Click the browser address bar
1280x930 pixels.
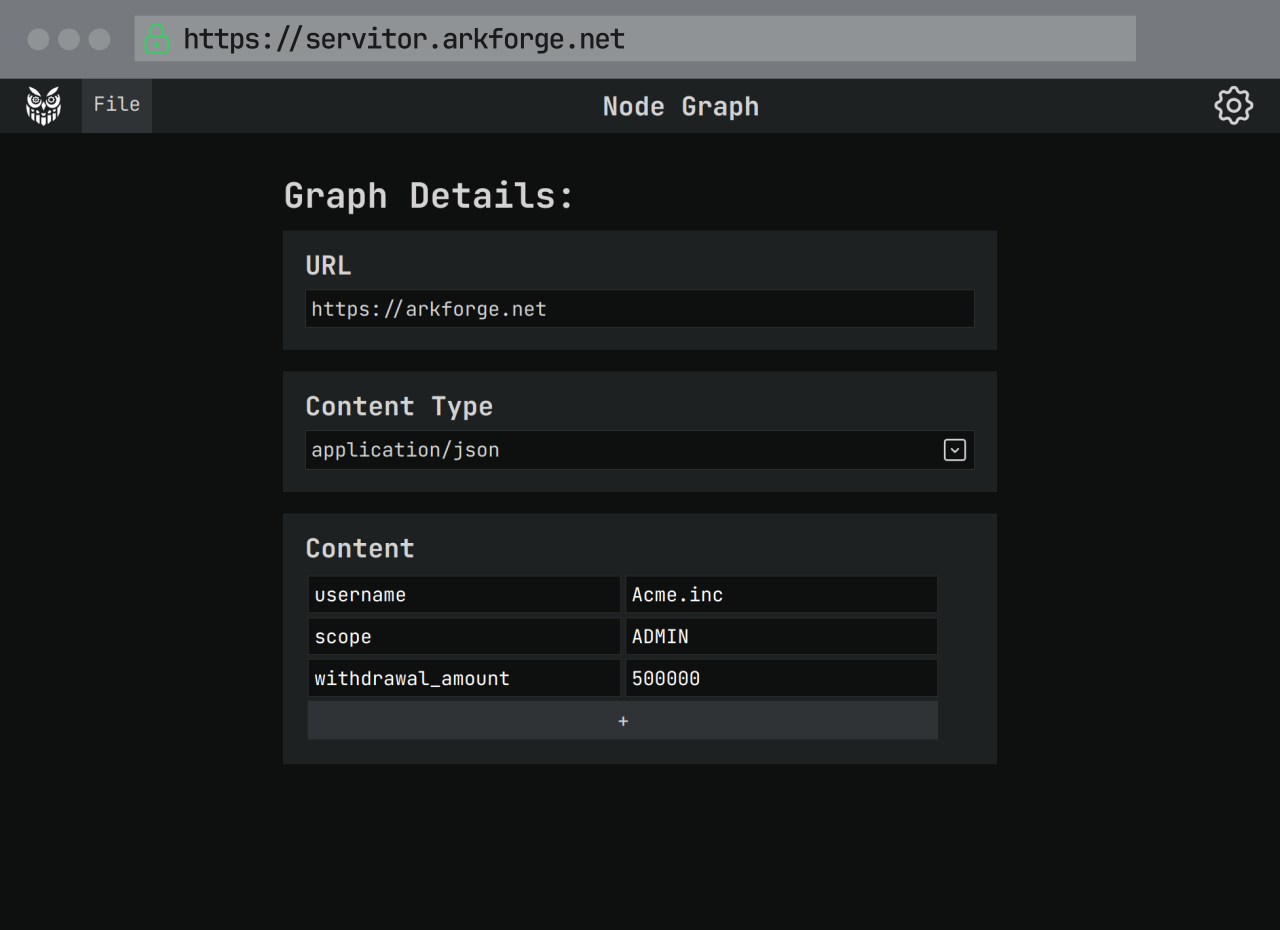635,39
